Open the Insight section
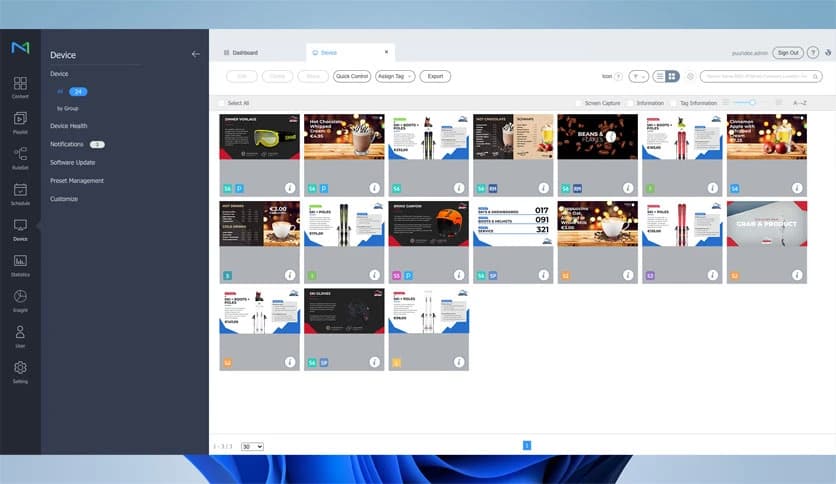Screen dimensions: 836x484 20,301
